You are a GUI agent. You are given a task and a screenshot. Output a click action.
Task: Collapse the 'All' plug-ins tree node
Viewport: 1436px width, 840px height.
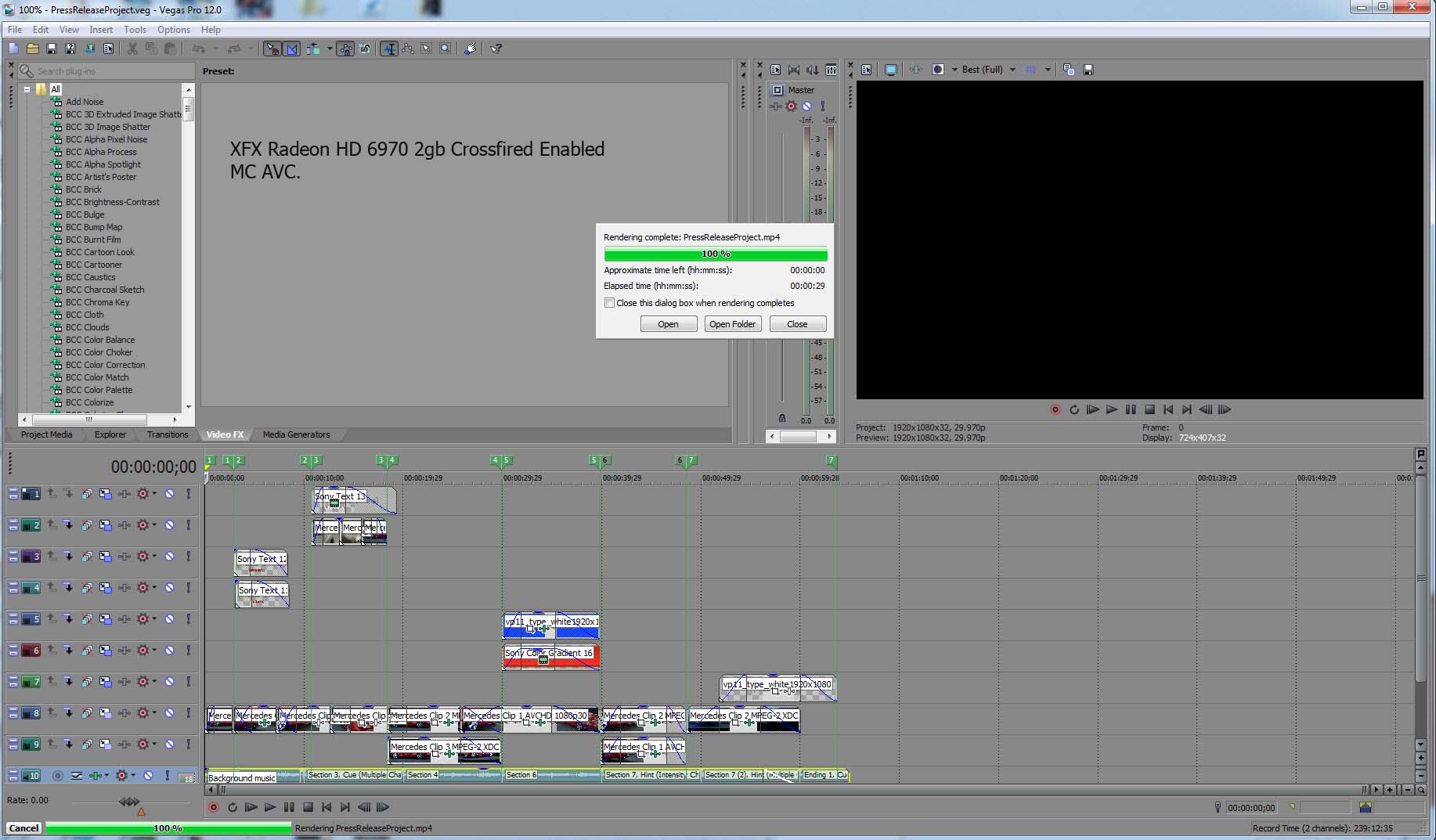(27, 89)
